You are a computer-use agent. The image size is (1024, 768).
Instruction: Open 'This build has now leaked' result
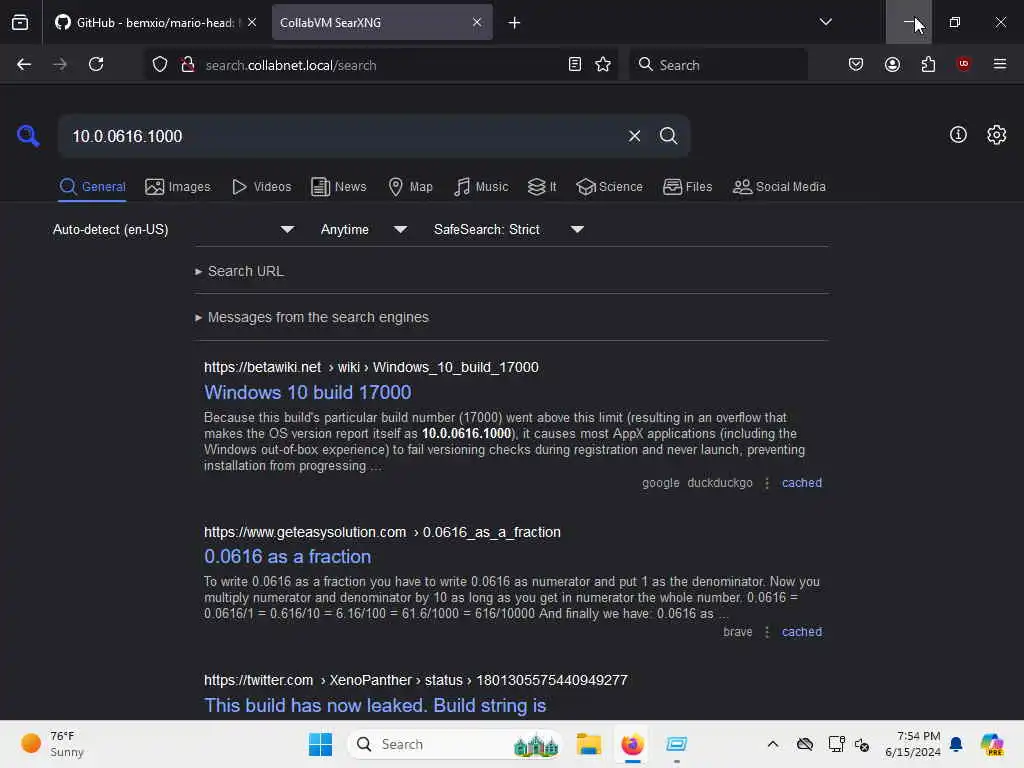point(375,705)
